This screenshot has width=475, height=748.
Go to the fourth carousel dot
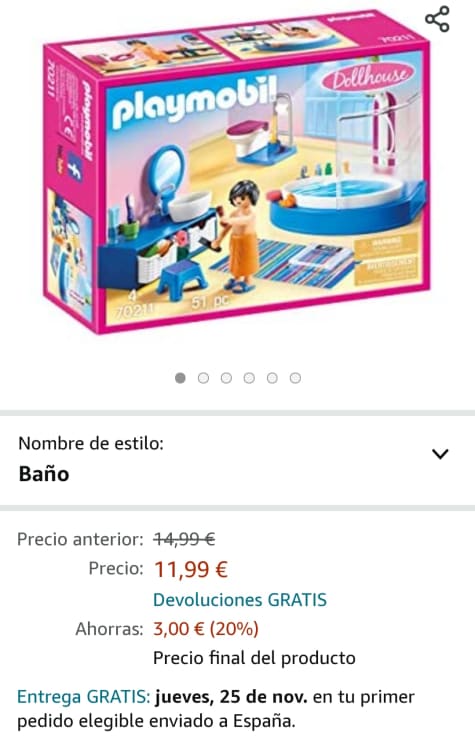click(249, 378)
